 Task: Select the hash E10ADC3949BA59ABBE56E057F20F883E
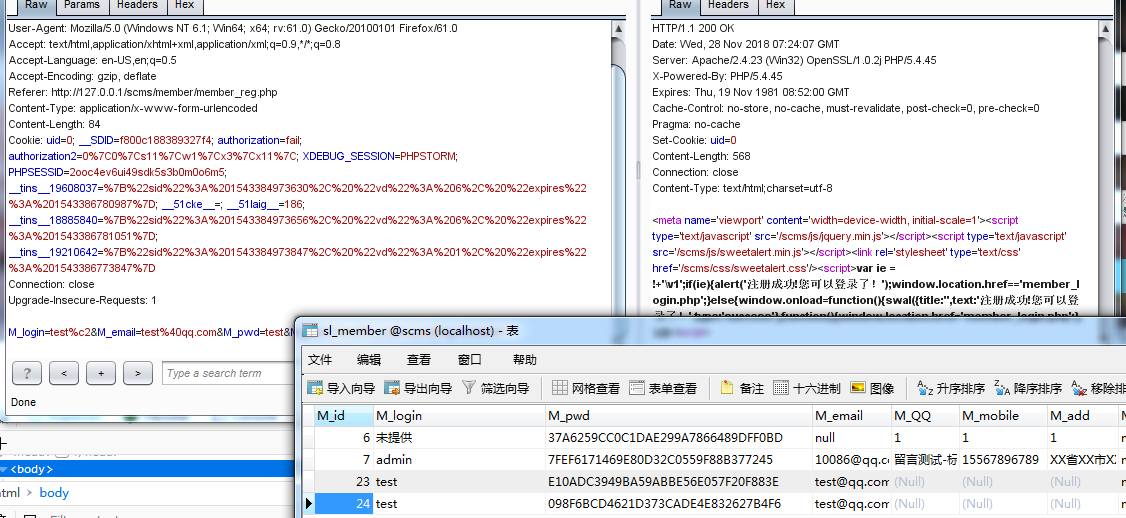pyautogui.click(x=679, y=481)
